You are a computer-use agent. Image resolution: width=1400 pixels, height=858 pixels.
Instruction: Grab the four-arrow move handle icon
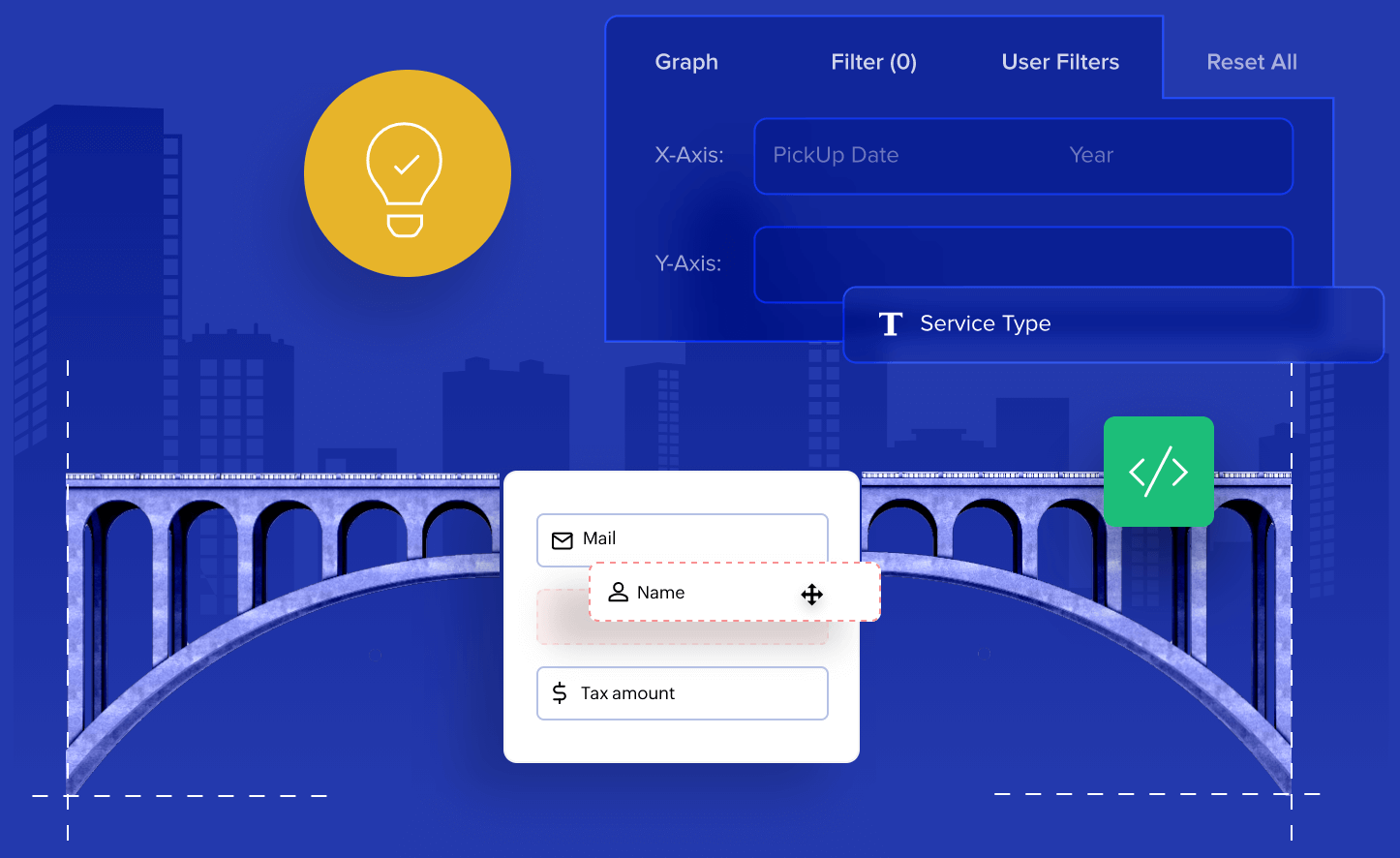811,594
